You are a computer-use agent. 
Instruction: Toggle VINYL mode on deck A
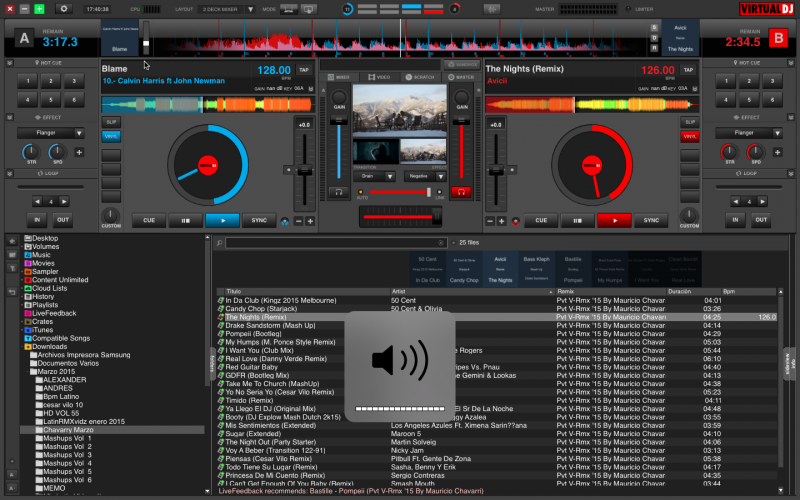111,136
